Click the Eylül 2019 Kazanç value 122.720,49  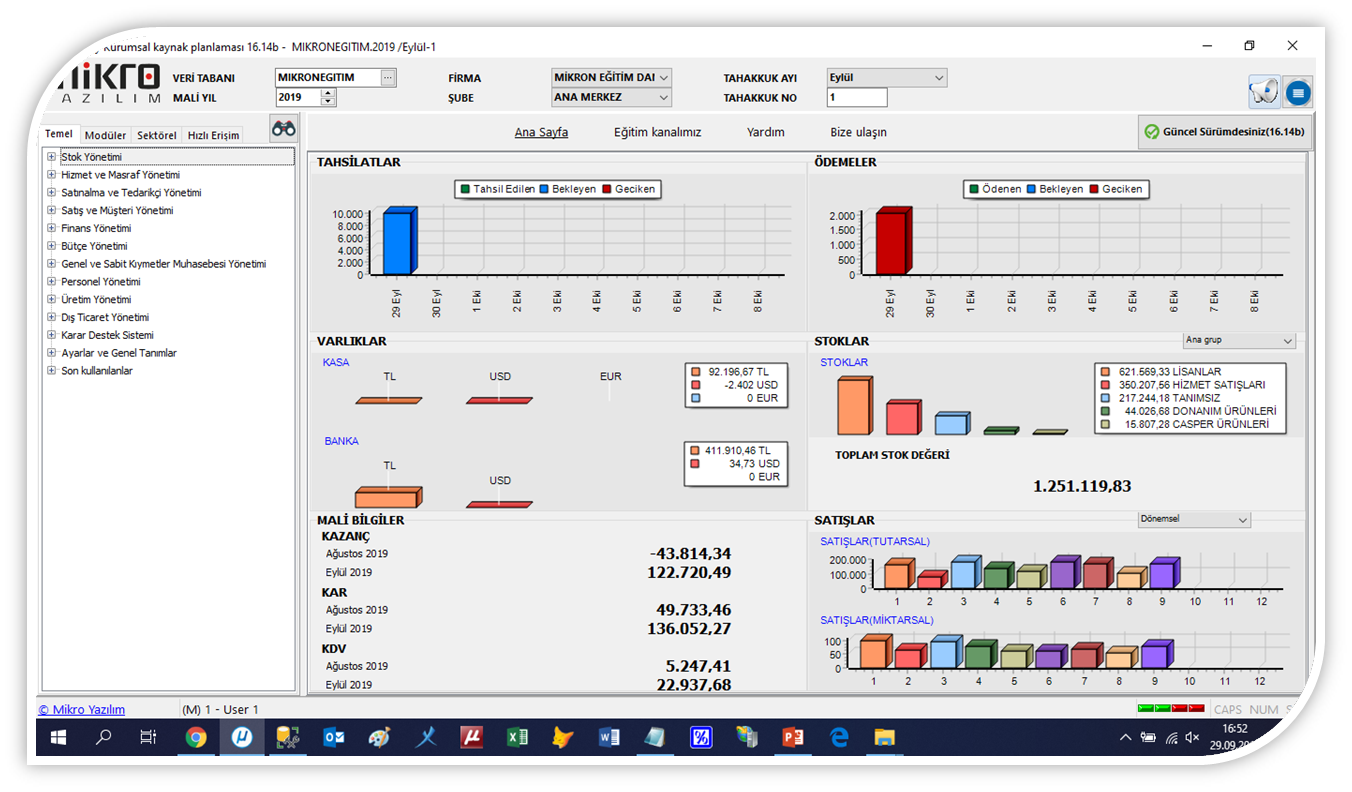[689, 573]
